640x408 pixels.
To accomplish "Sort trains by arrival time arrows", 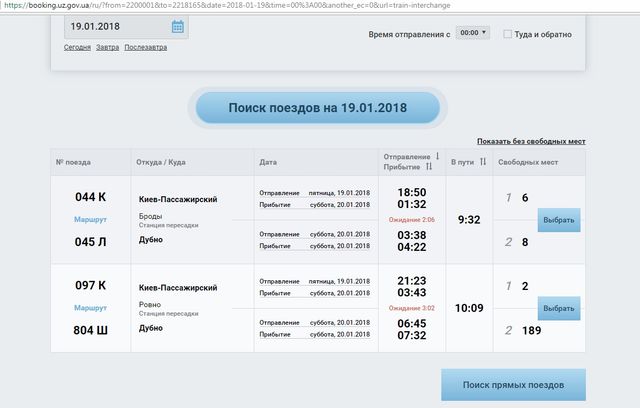I will [x=428, y=167].
